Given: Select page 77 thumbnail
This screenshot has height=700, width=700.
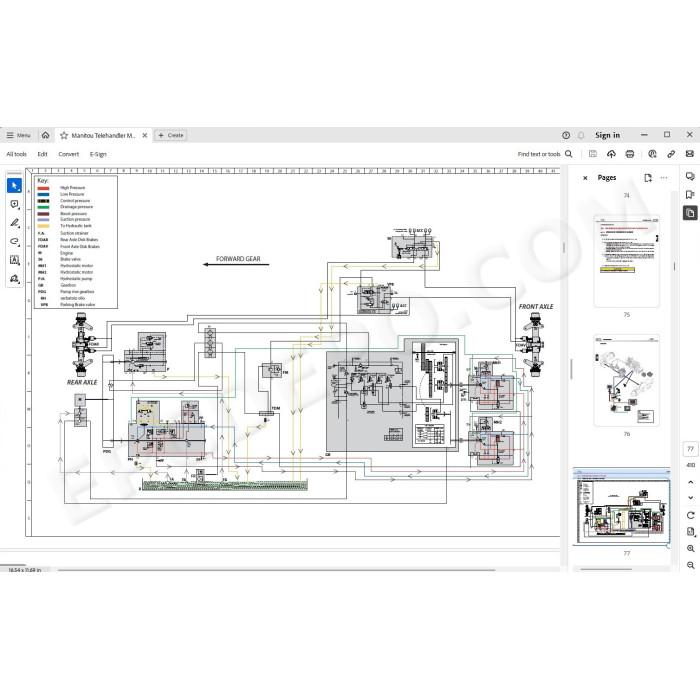Looking at the screenshot, I should (621, 507).
